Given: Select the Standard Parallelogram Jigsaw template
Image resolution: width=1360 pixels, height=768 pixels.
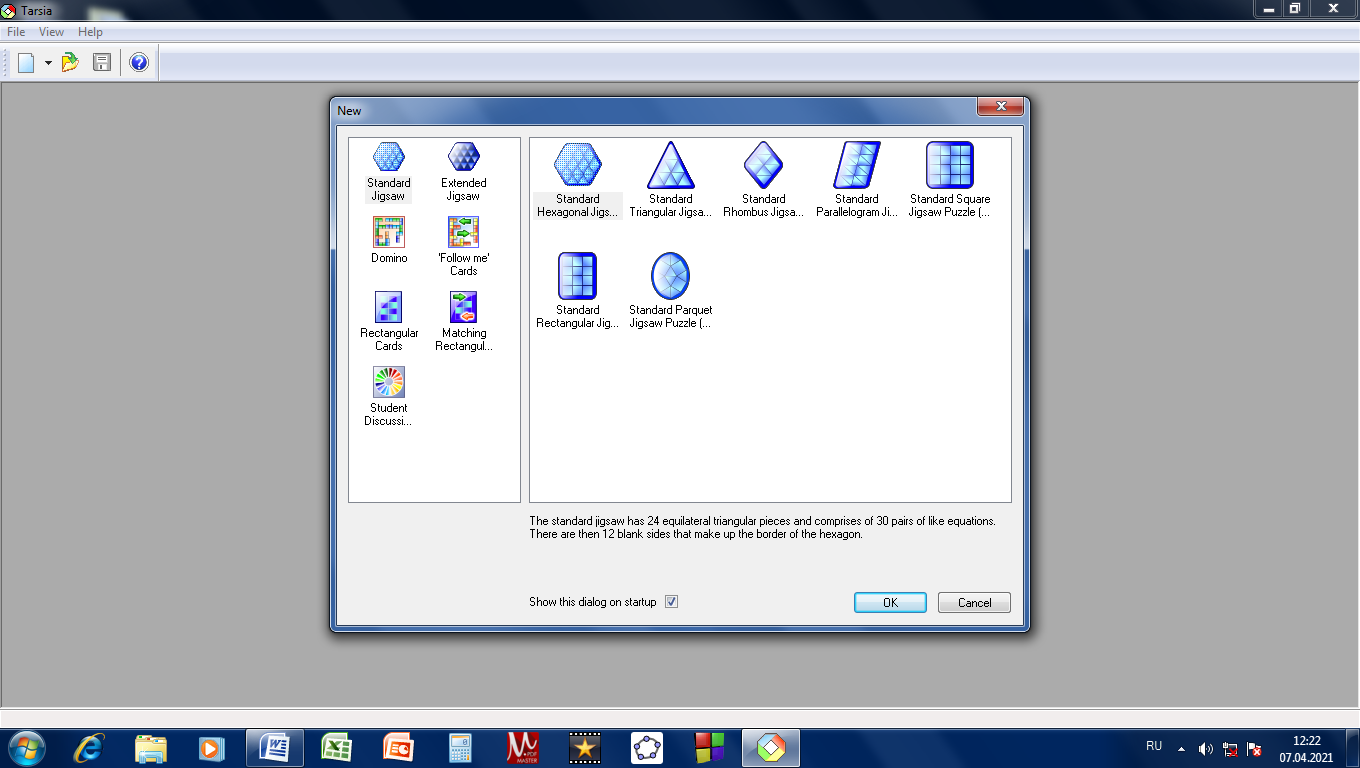Looking at the screenshot, I should [x=857, y=165].
